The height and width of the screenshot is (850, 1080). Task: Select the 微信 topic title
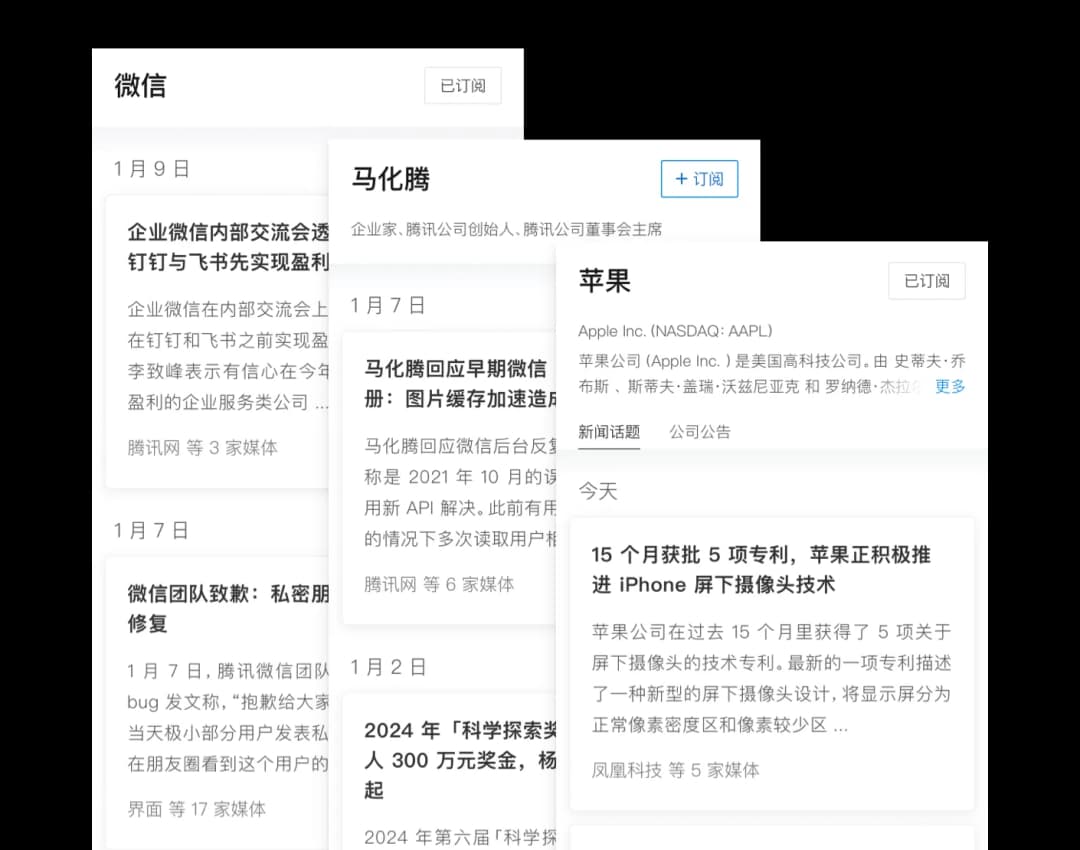coord(140,86)
